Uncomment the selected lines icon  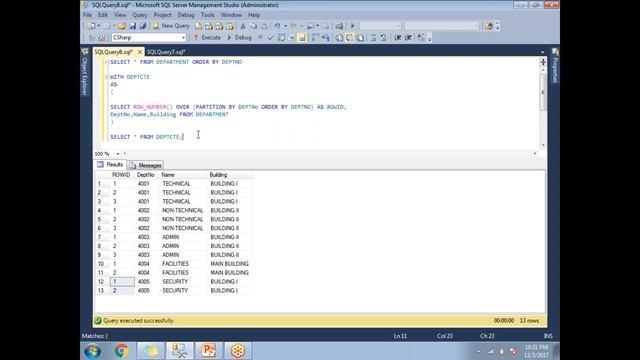384,38
